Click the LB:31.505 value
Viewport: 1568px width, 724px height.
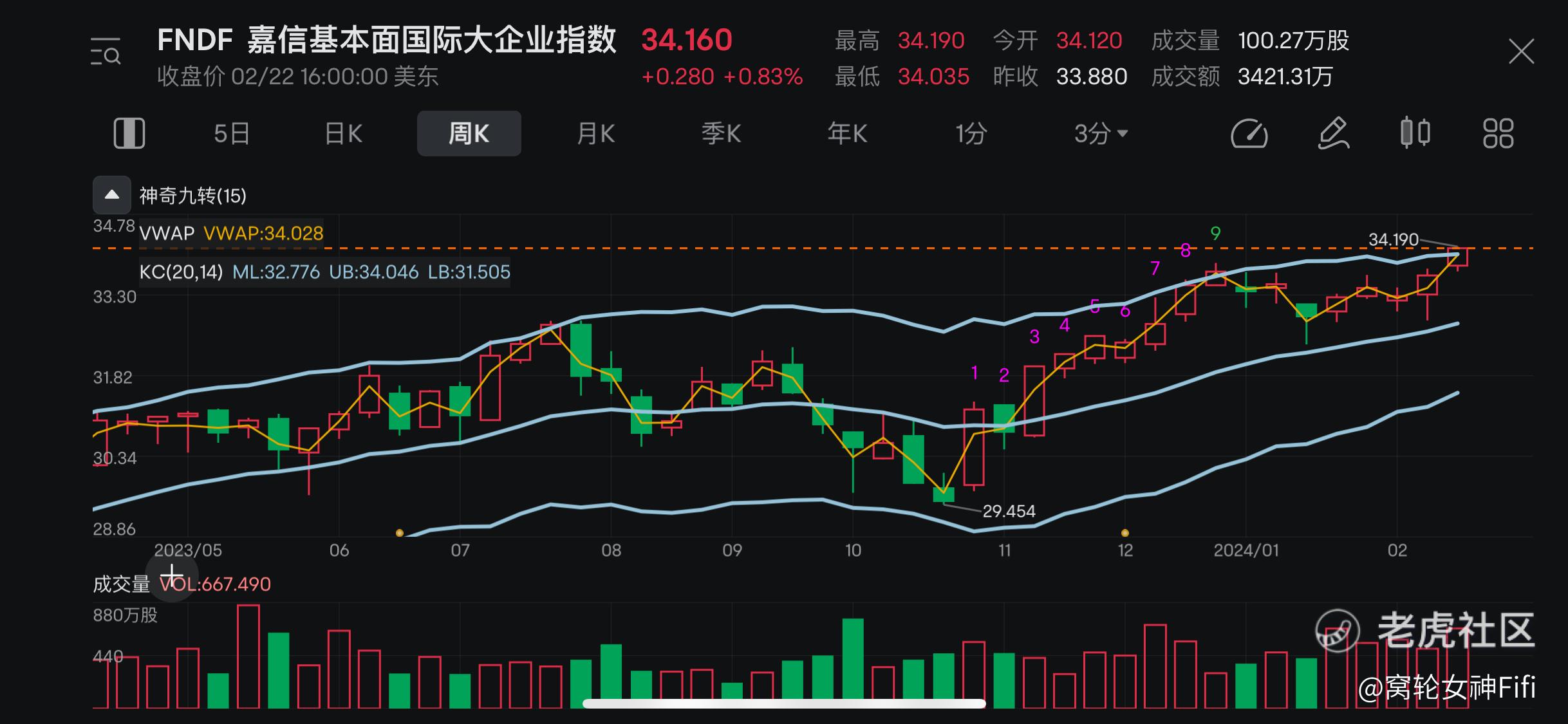(469, 272)
